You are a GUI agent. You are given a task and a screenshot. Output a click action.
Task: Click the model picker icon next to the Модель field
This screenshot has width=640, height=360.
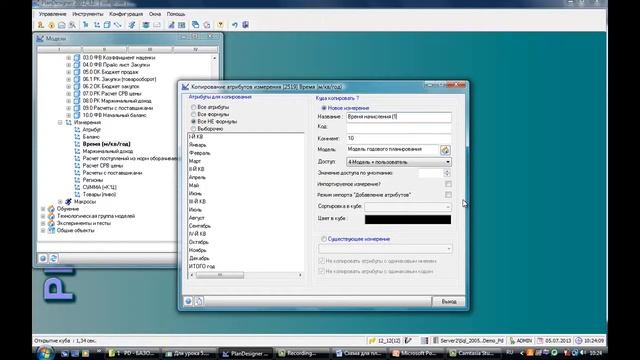click(x=445, y=150)
